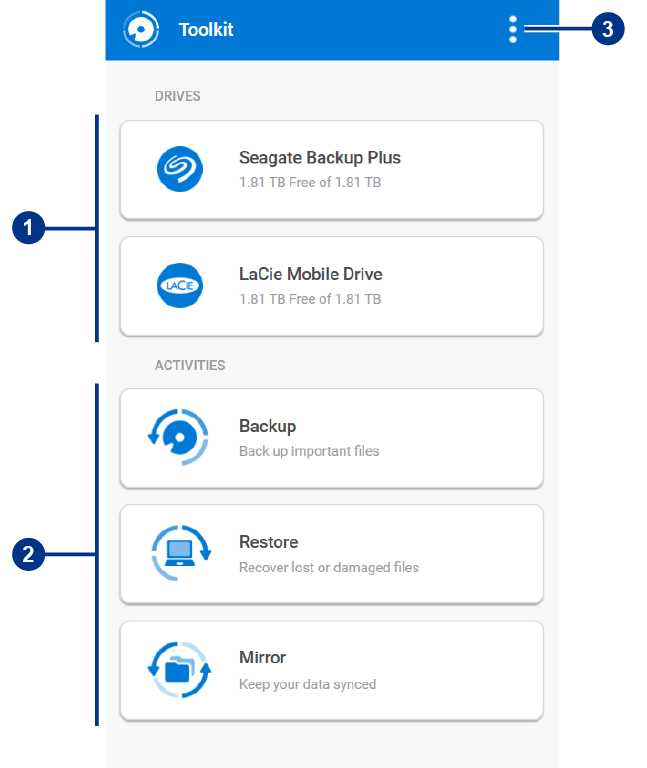The height and width of the screenshot is (768, 647).
Task: Open the LaCie Mobile Drive card
Action: 332,287
